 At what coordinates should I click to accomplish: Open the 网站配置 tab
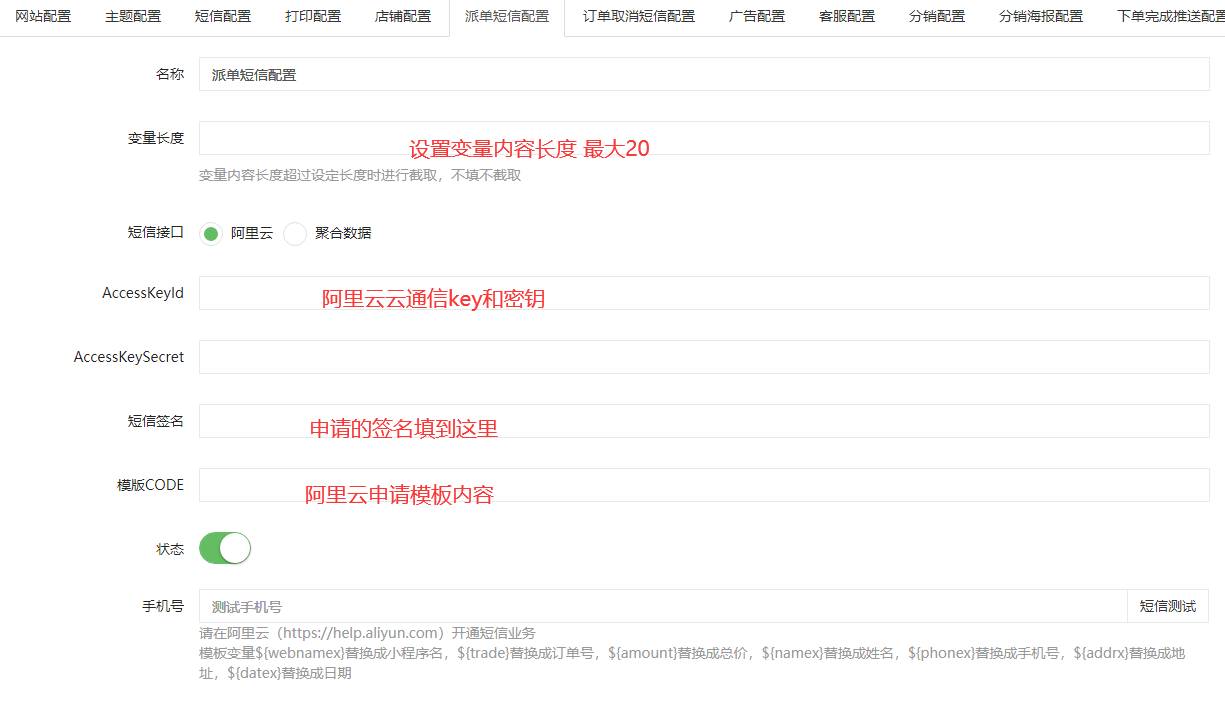pos(43,17)
